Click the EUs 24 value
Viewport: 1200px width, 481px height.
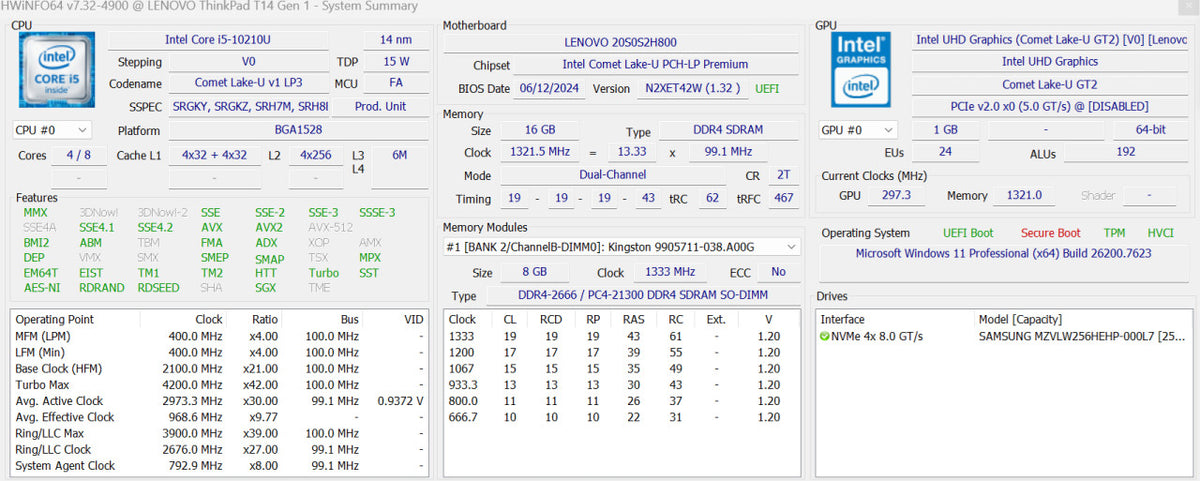click(945, 153)
